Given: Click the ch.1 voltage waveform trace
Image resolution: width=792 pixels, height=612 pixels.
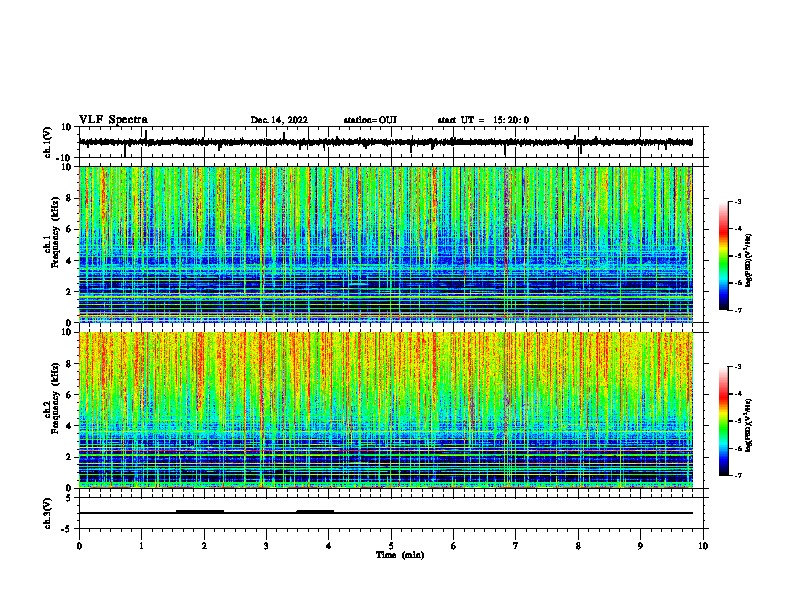Looking at the screenshot, I should click(x=385, y=142).
